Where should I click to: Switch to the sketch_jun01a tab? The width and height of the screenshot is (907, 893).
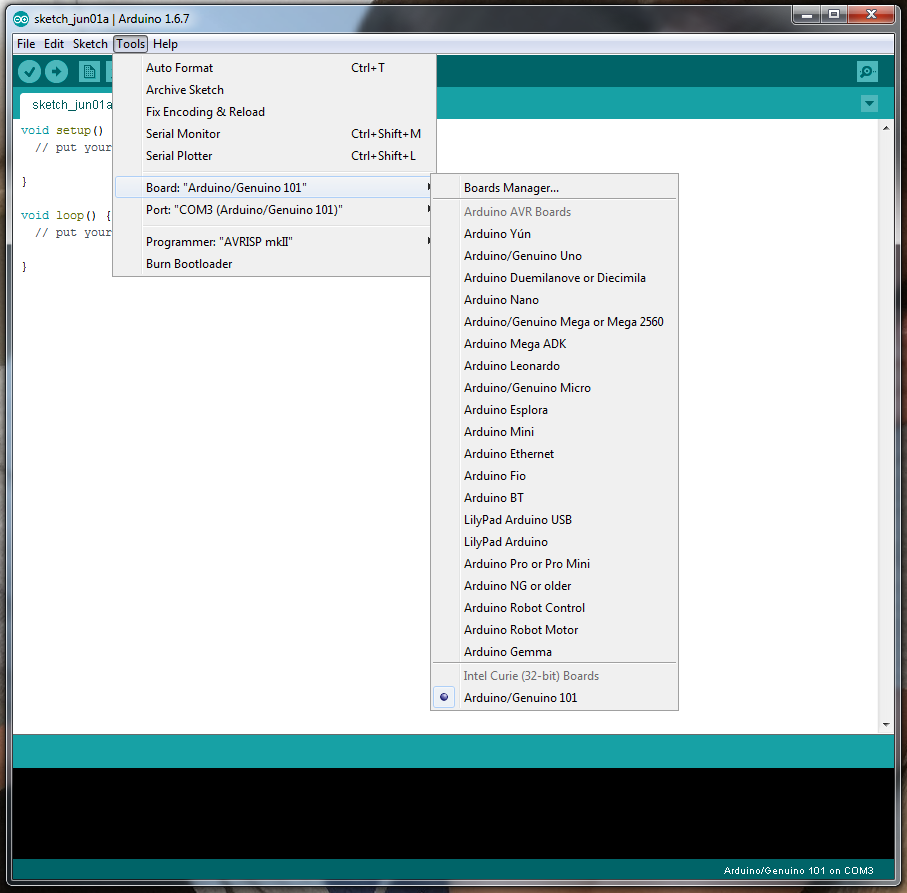(67, 105)
